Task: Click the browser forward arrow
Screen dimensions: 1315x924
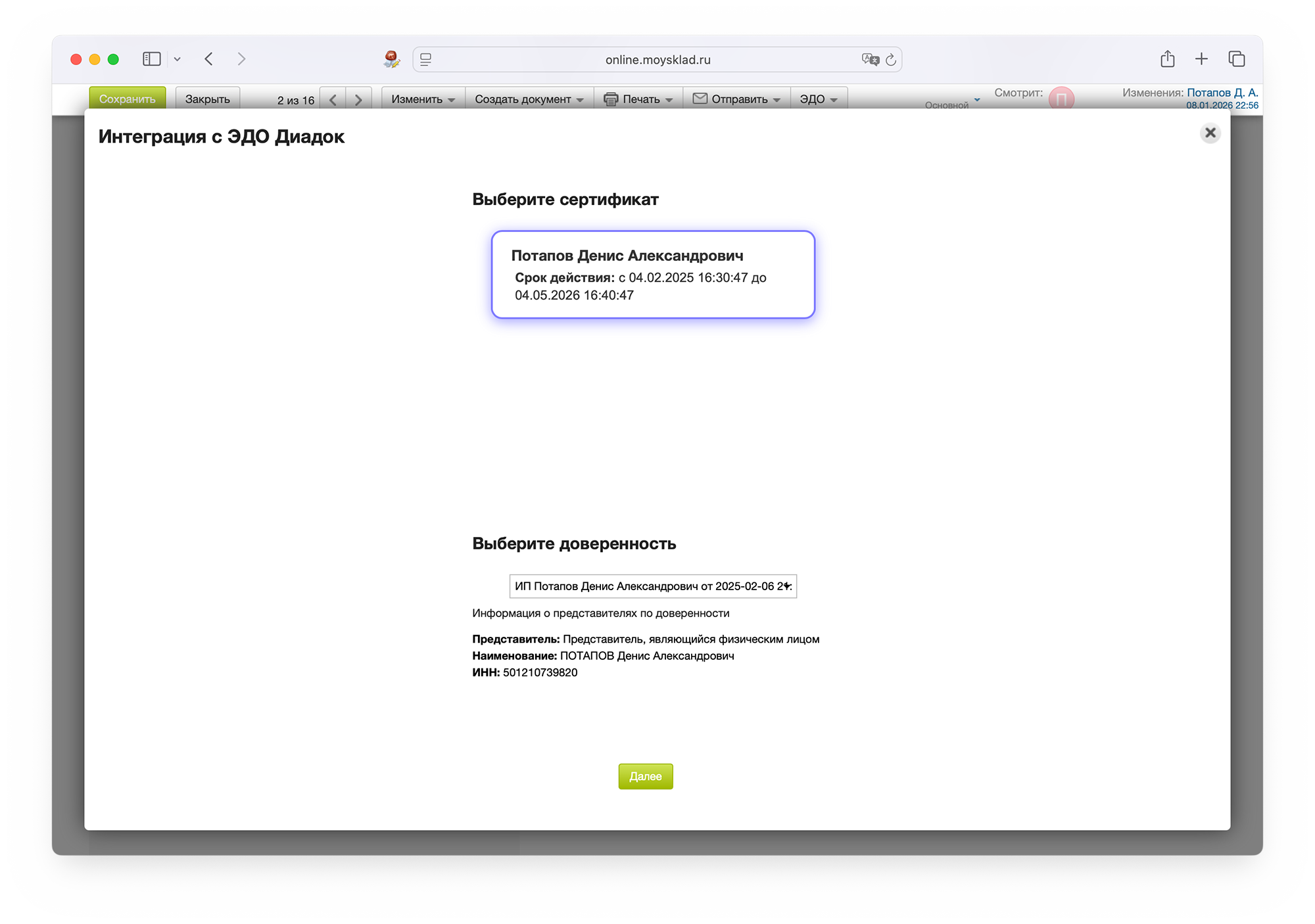Action: pos(241,59)
